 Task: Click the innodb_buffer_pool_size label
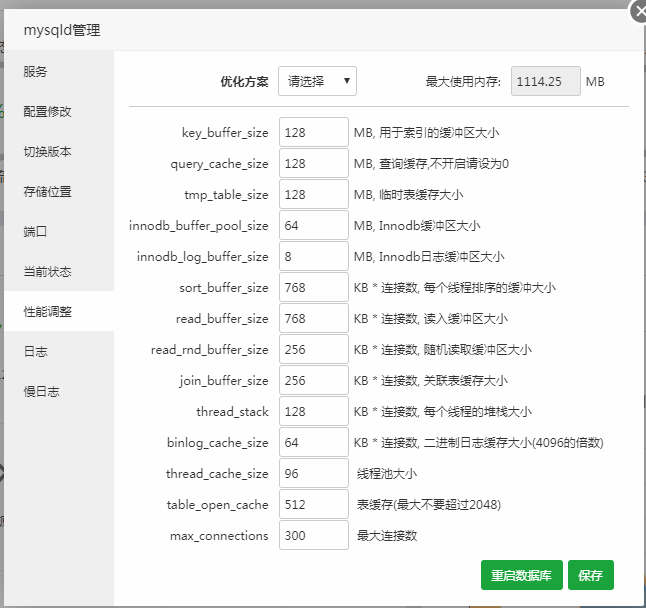[x=199, y=226]
